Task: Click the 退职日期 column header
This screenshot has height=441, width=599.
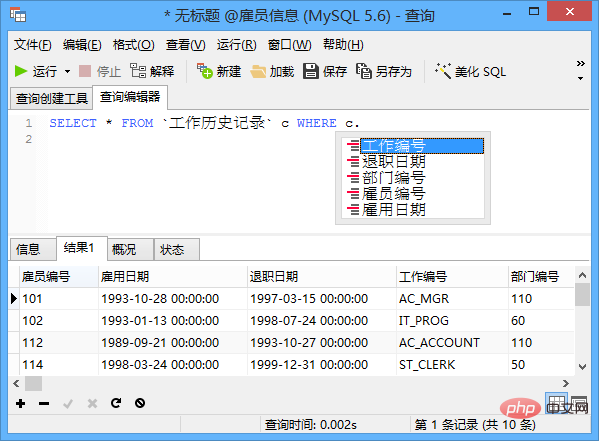Action: (x=322, y=276)
